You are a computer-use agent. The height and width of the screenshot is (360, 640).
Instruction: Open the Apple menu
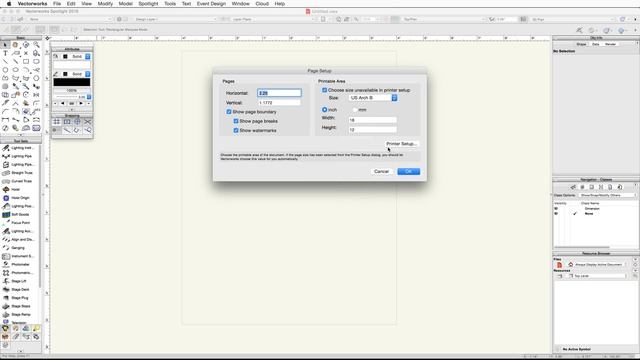point(9,4)
